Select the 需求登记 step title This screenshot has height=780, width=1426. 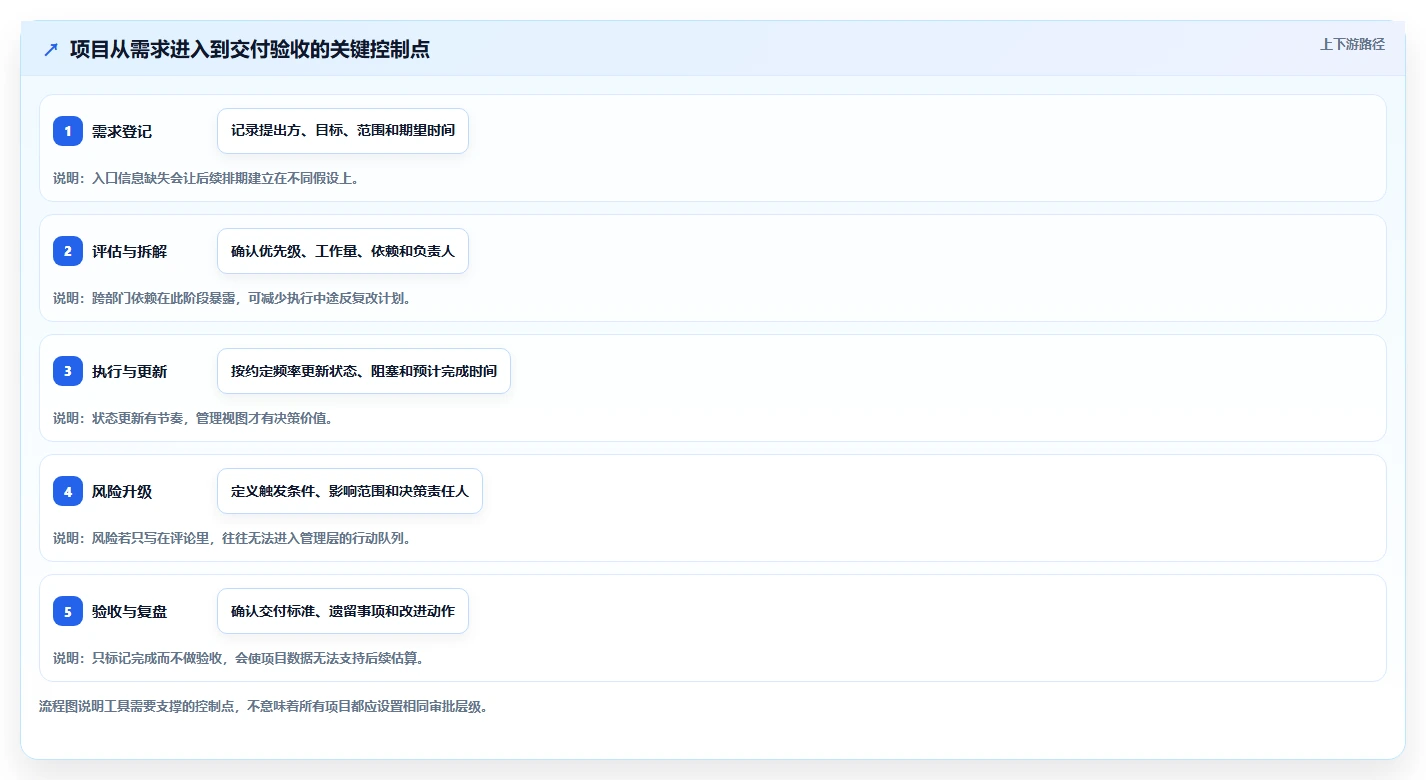tap(122, 131)
